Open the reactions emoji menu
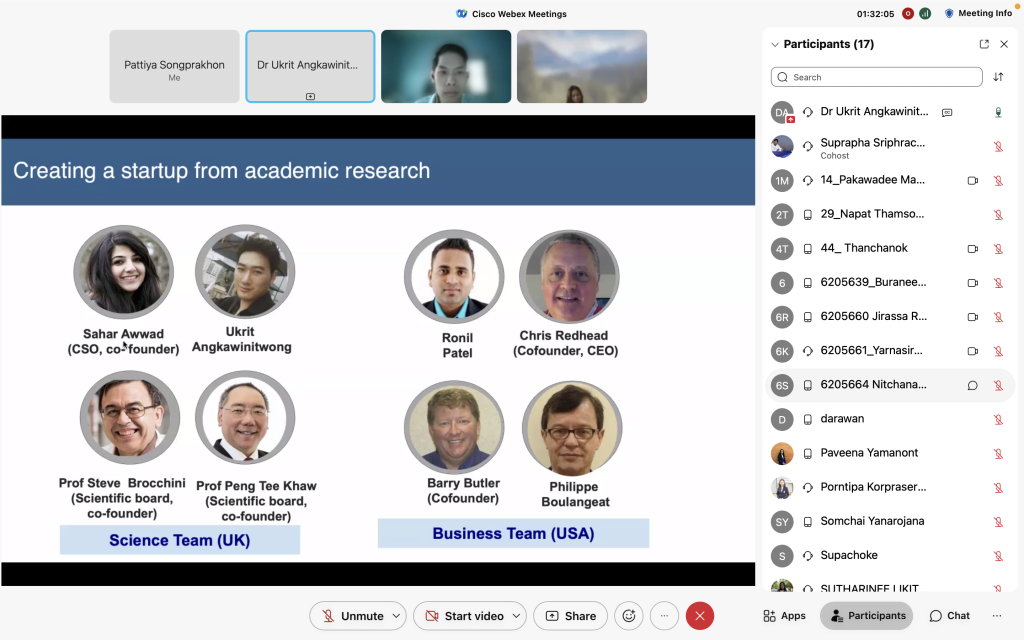Screen dimensions: 1024x640 pos(629,616)
